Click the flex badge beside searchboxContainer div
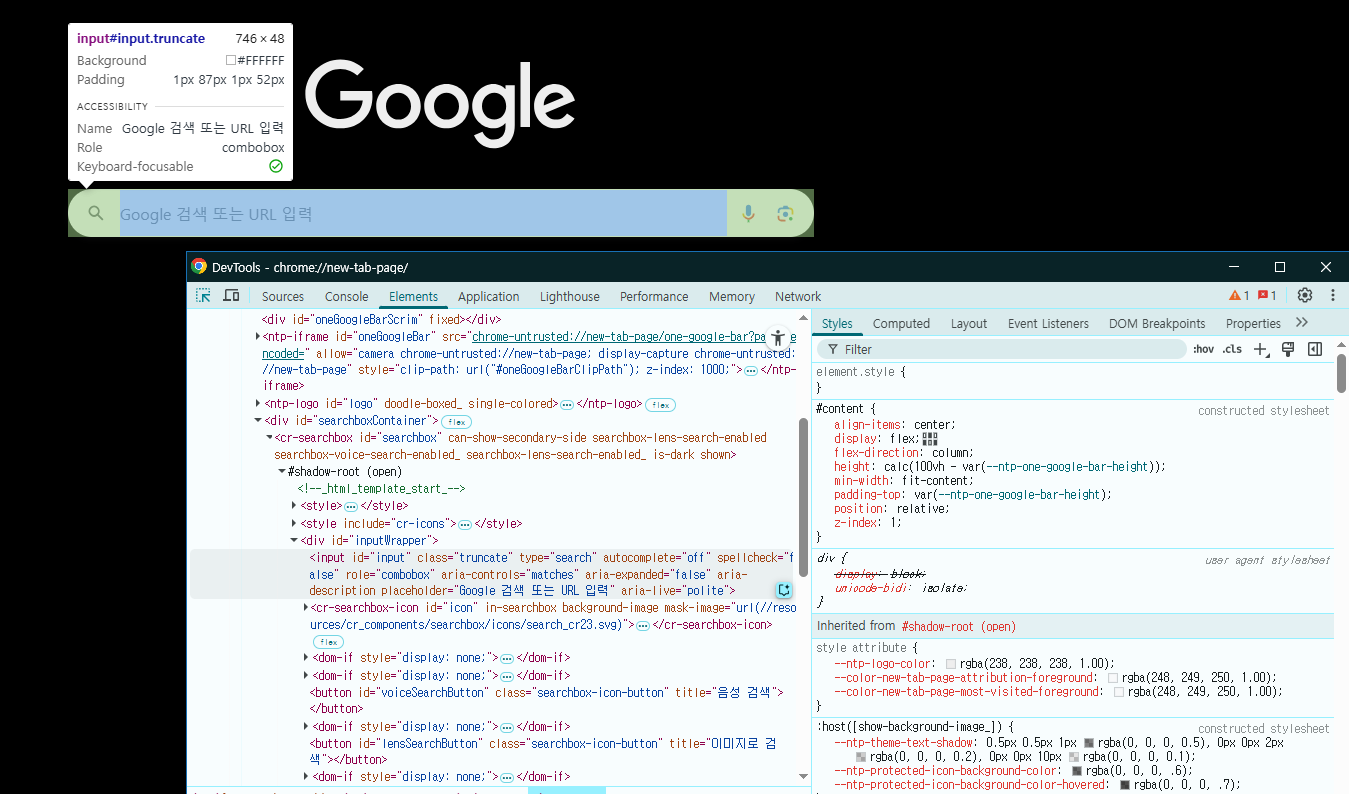The image size is (1349, 794). (457, 422)
